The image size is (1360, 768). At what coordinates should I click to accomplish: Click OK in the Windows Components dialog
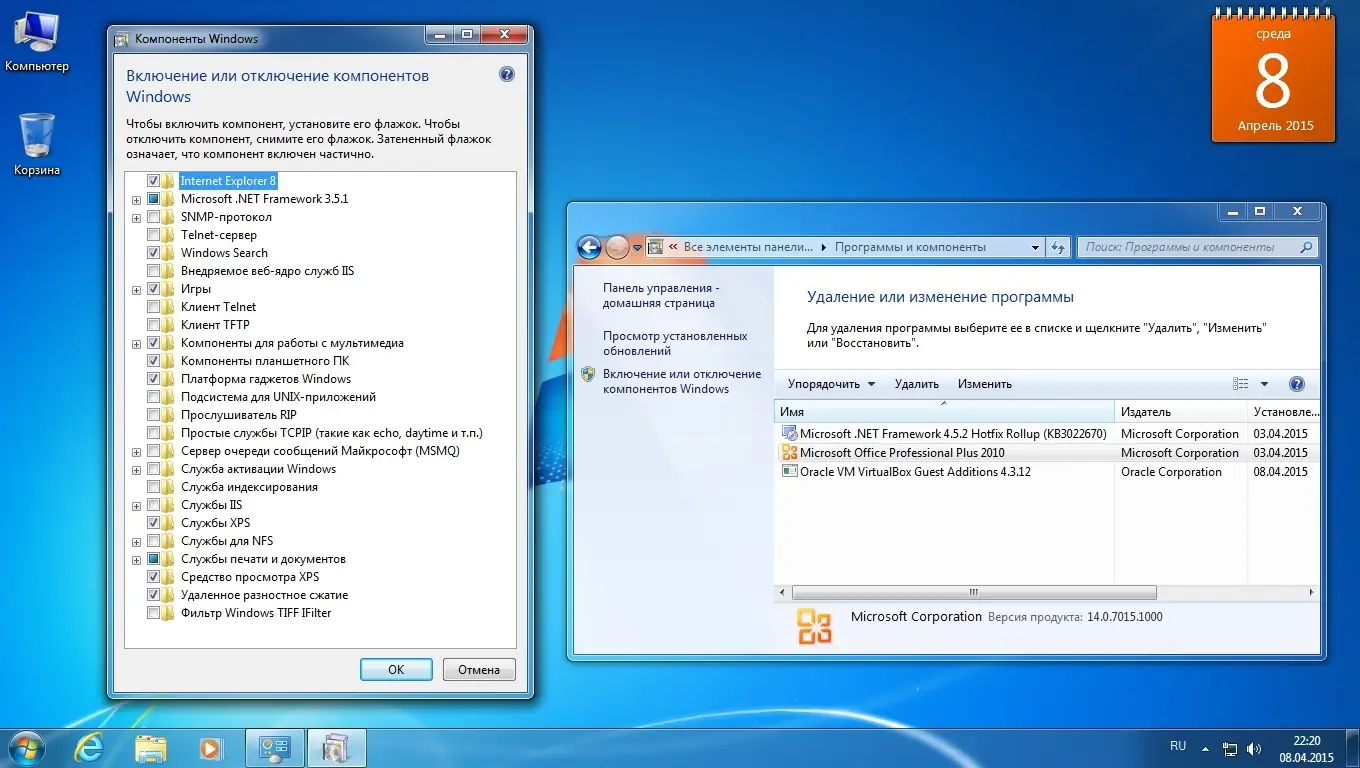click(x=396, y=669)
